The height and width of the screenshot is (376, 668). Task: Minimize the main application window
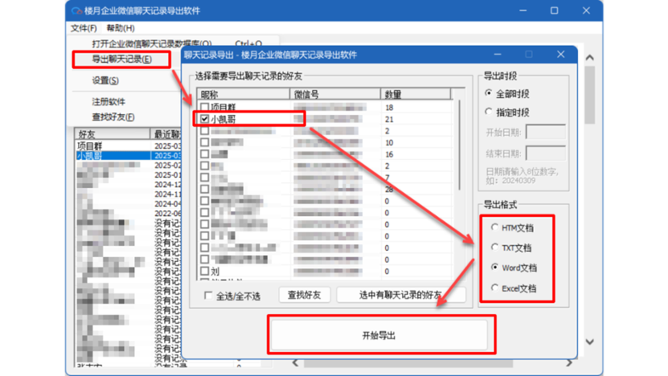pyautogui.click(x=523, y=11)
